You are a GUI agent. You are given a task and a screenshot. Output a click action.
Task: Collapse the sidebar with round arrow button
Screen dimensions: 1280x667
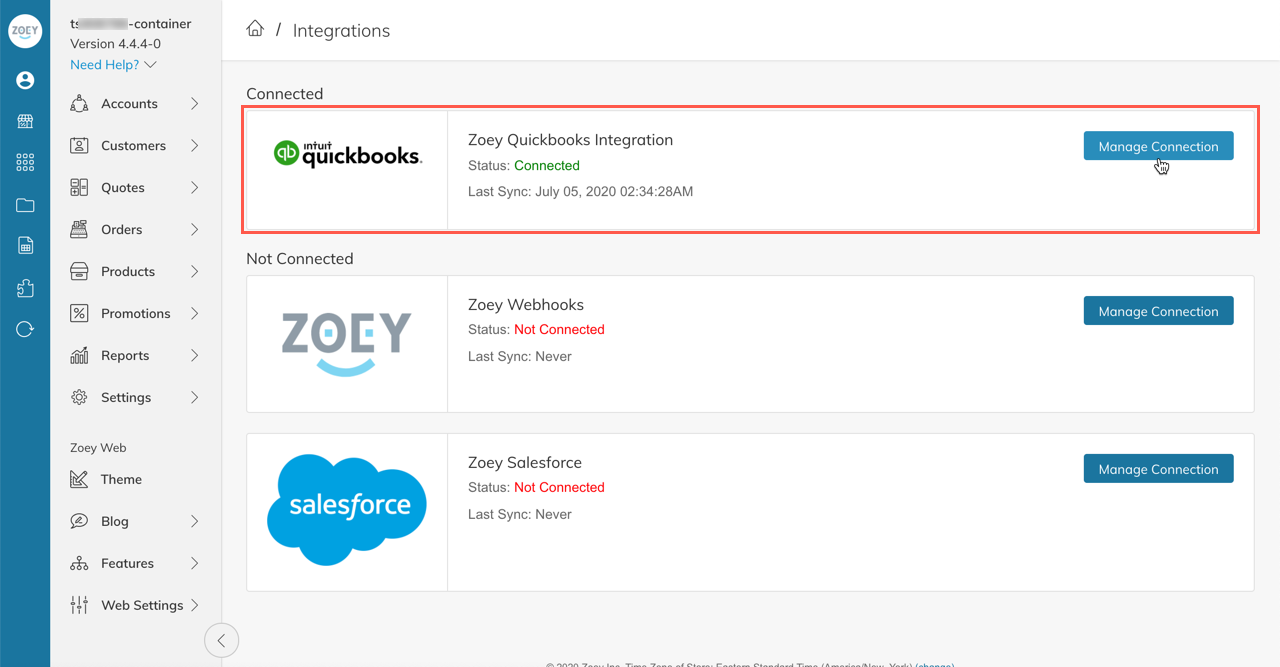coord(221,640)
